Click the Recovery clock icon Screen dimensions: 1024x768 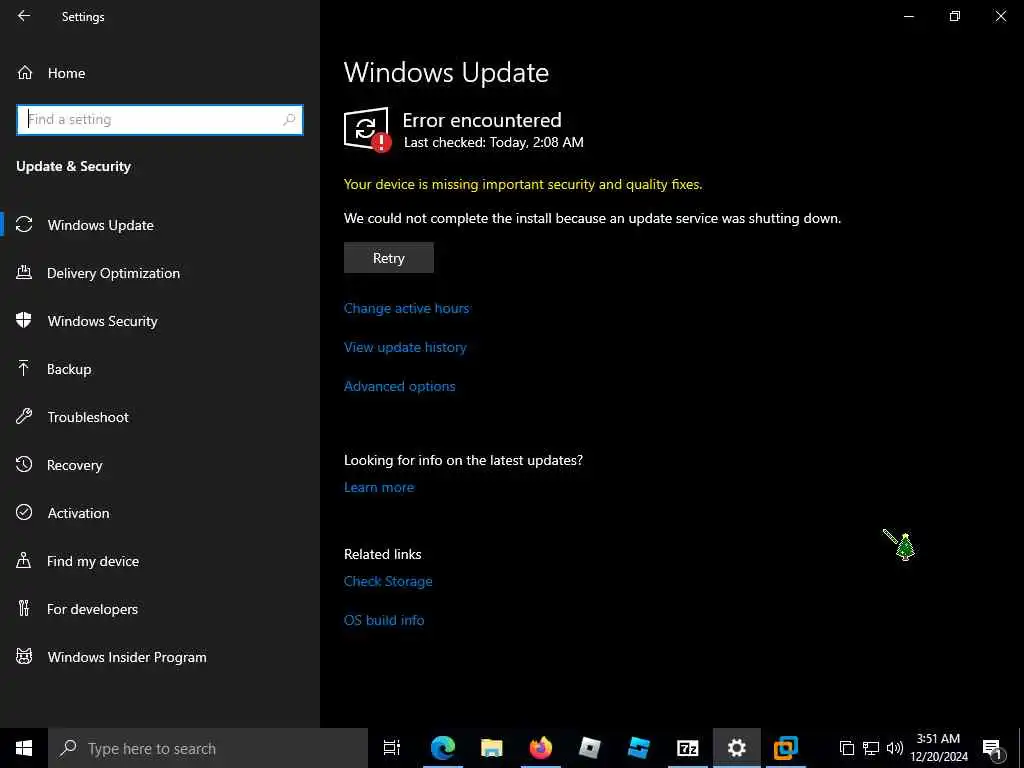tap(24, 464)
